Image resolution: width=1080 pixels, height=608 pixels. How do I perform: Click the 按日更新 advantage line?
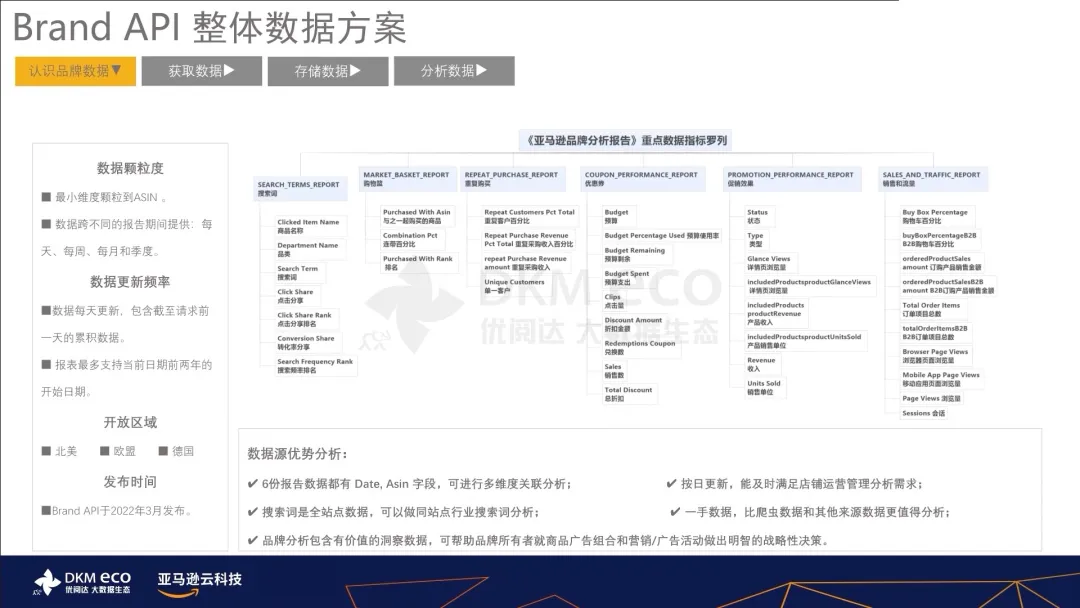pos(794,483)
